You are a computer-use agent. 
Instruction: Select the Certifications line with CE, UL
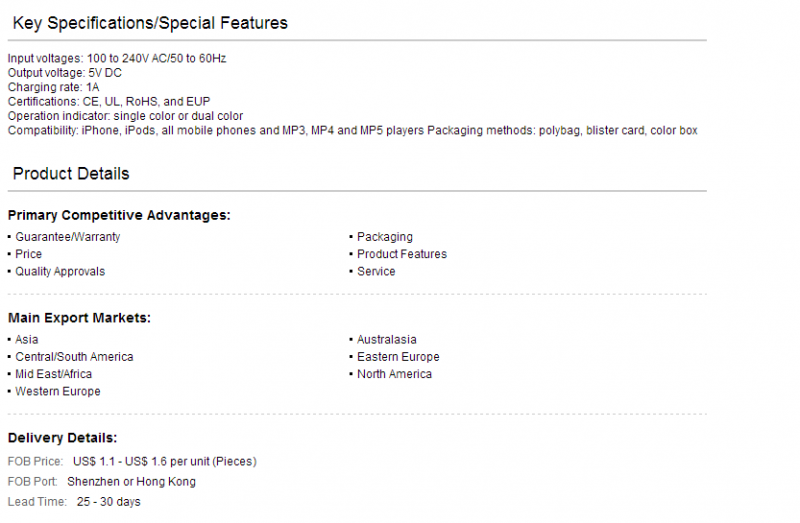[x=109, y=101]
